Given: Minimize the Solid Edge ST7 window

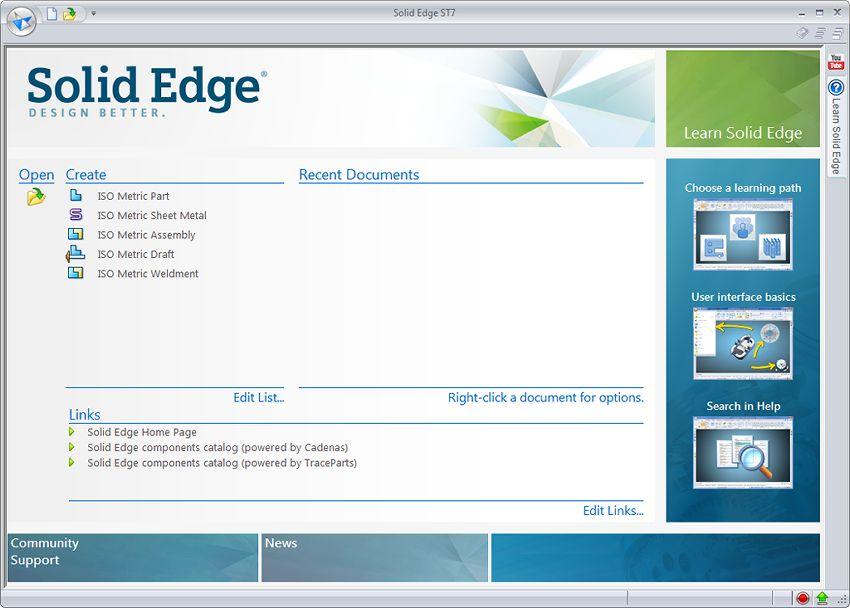Looking at the screenshot, I should pyautogui.click(x=802, y=12).
